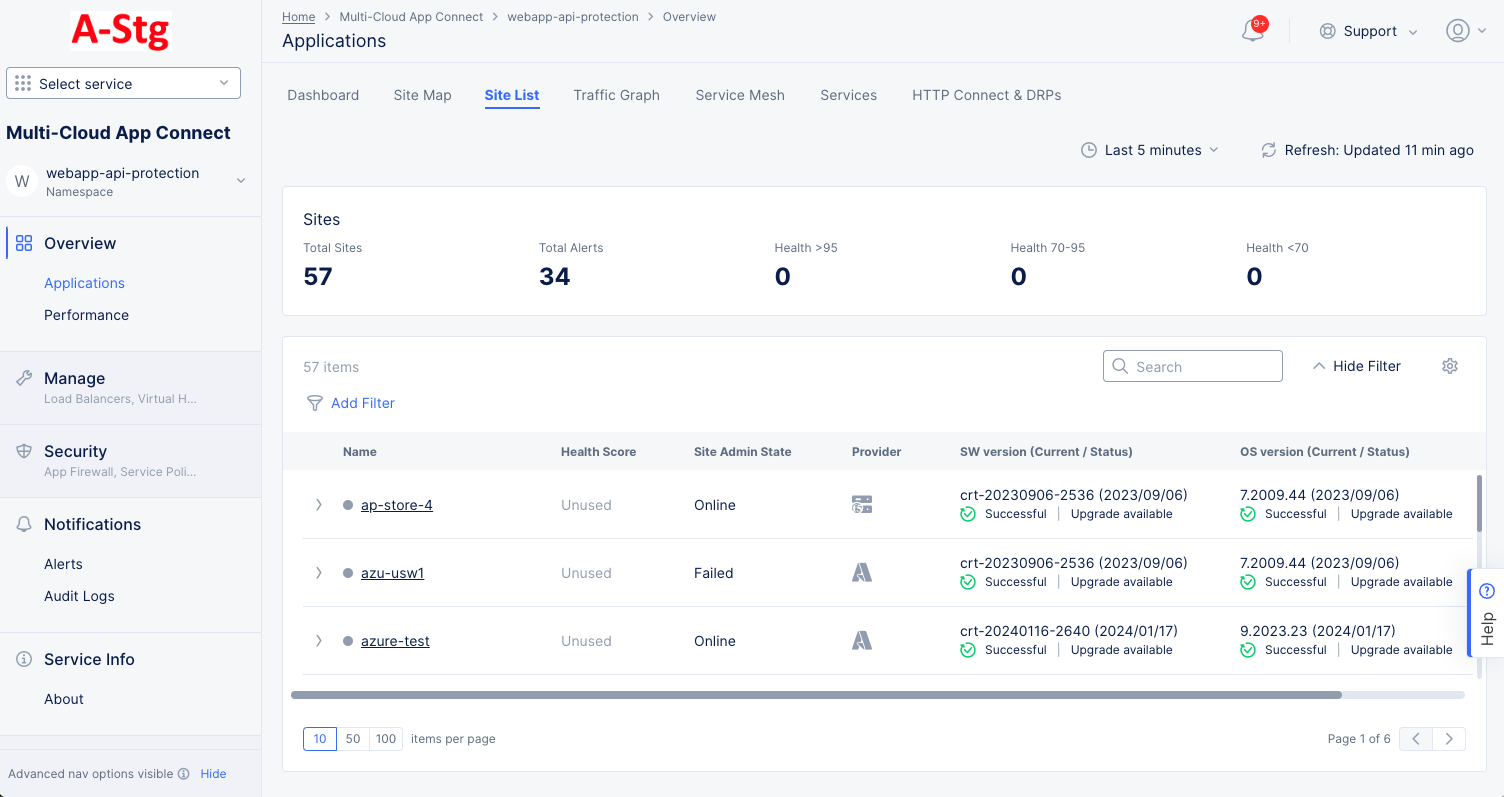Open the Help side panel
1504x797 pixels.
[1486, 613]
